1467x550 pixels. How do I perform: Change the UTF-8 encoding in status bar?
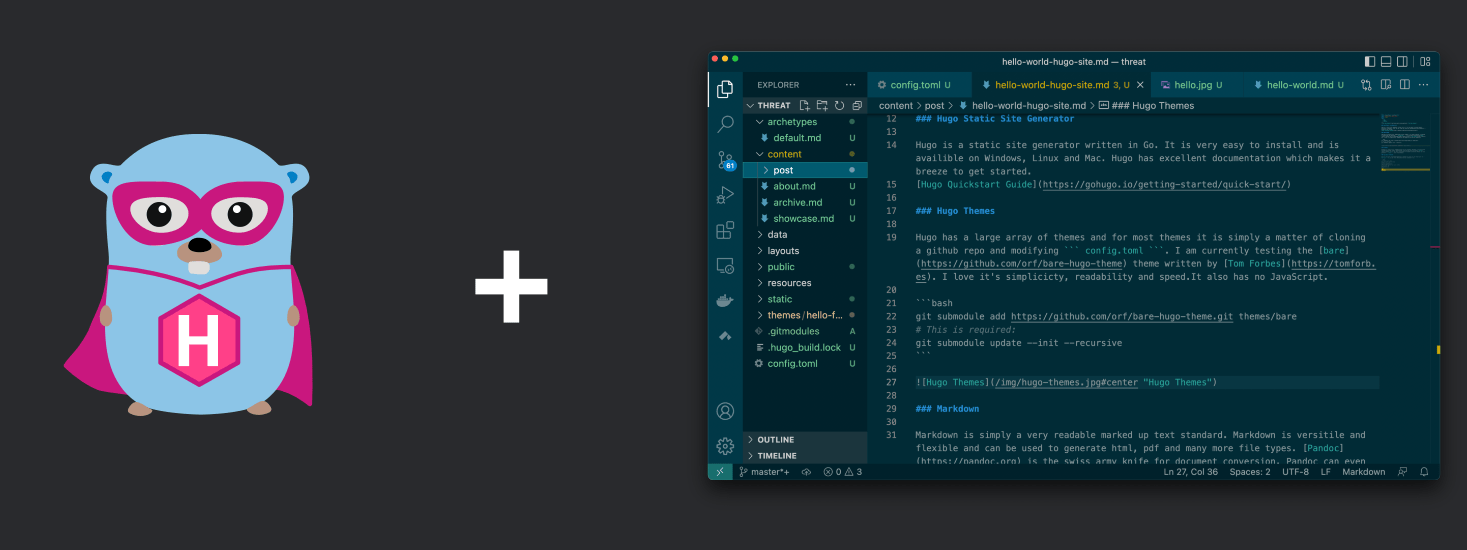1295,472
